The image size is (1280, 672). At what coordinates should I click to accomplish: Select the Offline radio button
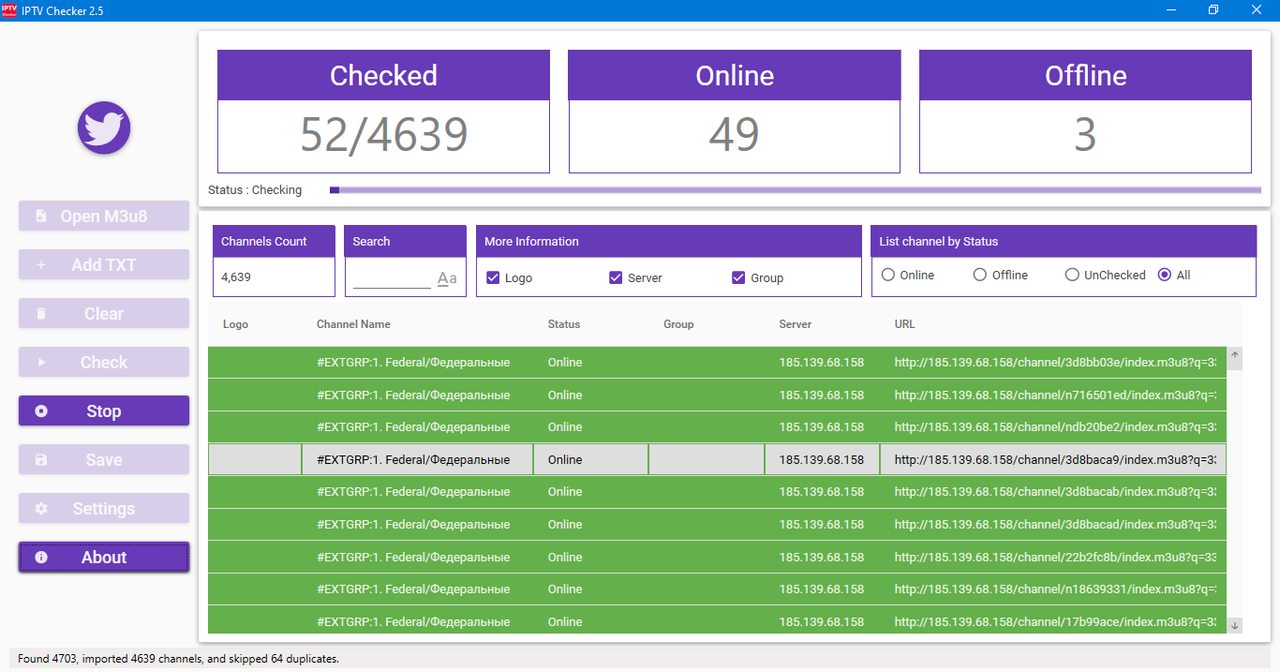(980, 275)
